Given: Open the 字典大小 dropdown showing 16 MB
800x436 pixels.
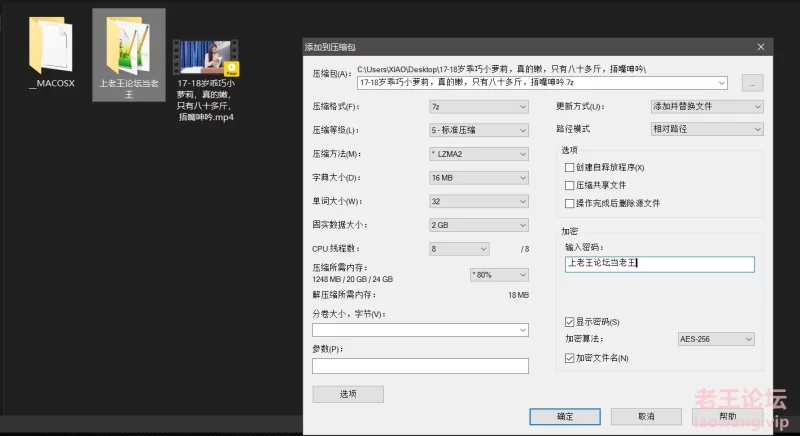Looking at the screenshot, I should pos(479,177).
